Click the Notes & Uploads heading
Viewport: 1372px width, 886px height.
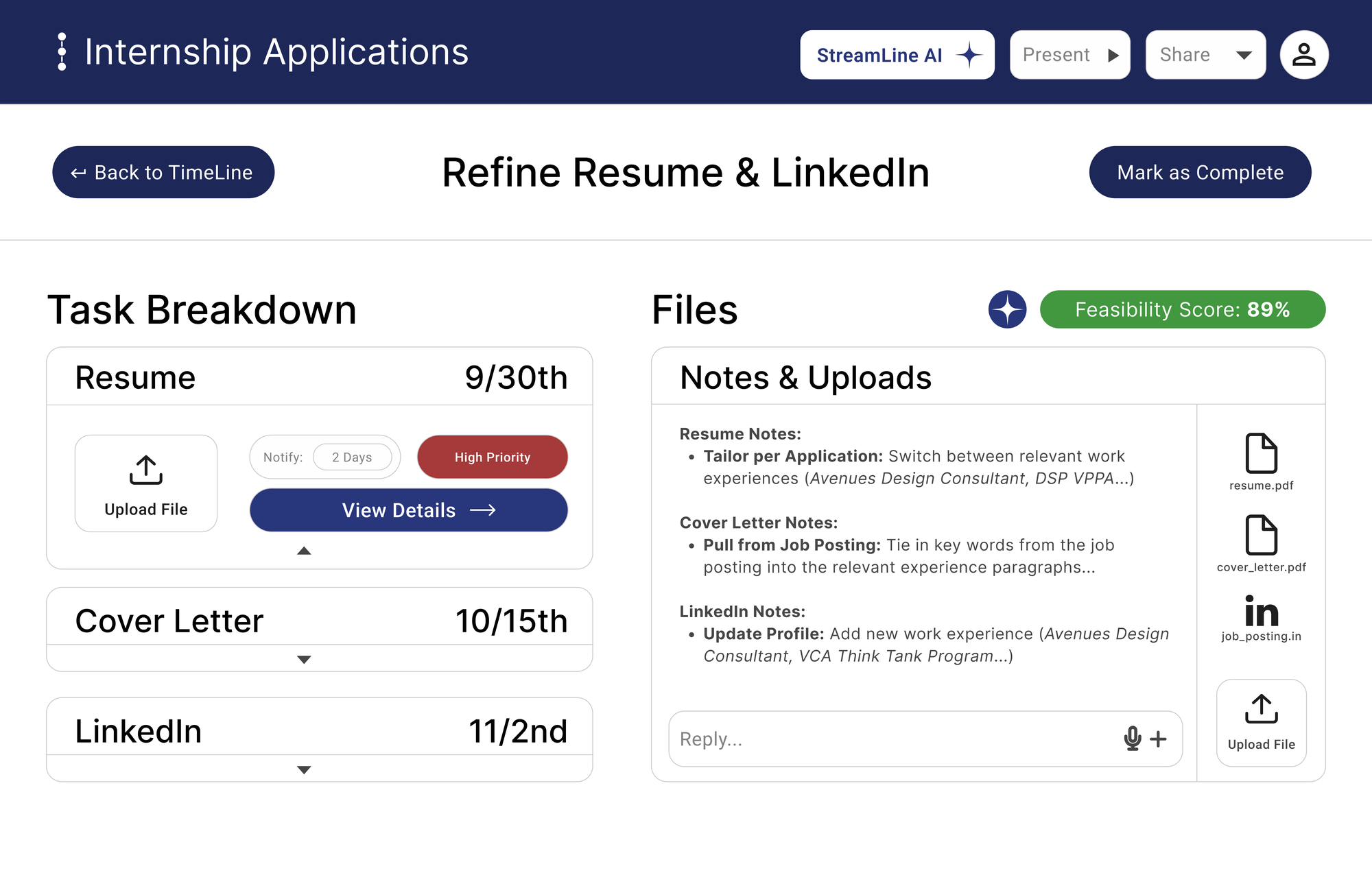pos(805,377)
